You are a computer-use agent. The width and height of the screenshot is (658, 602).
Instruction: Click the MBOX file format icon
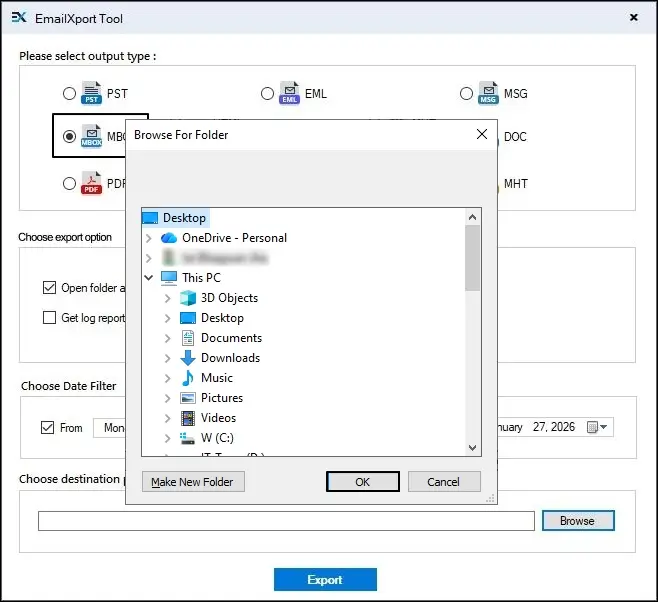pyautogui.click(x=91, y=136)
